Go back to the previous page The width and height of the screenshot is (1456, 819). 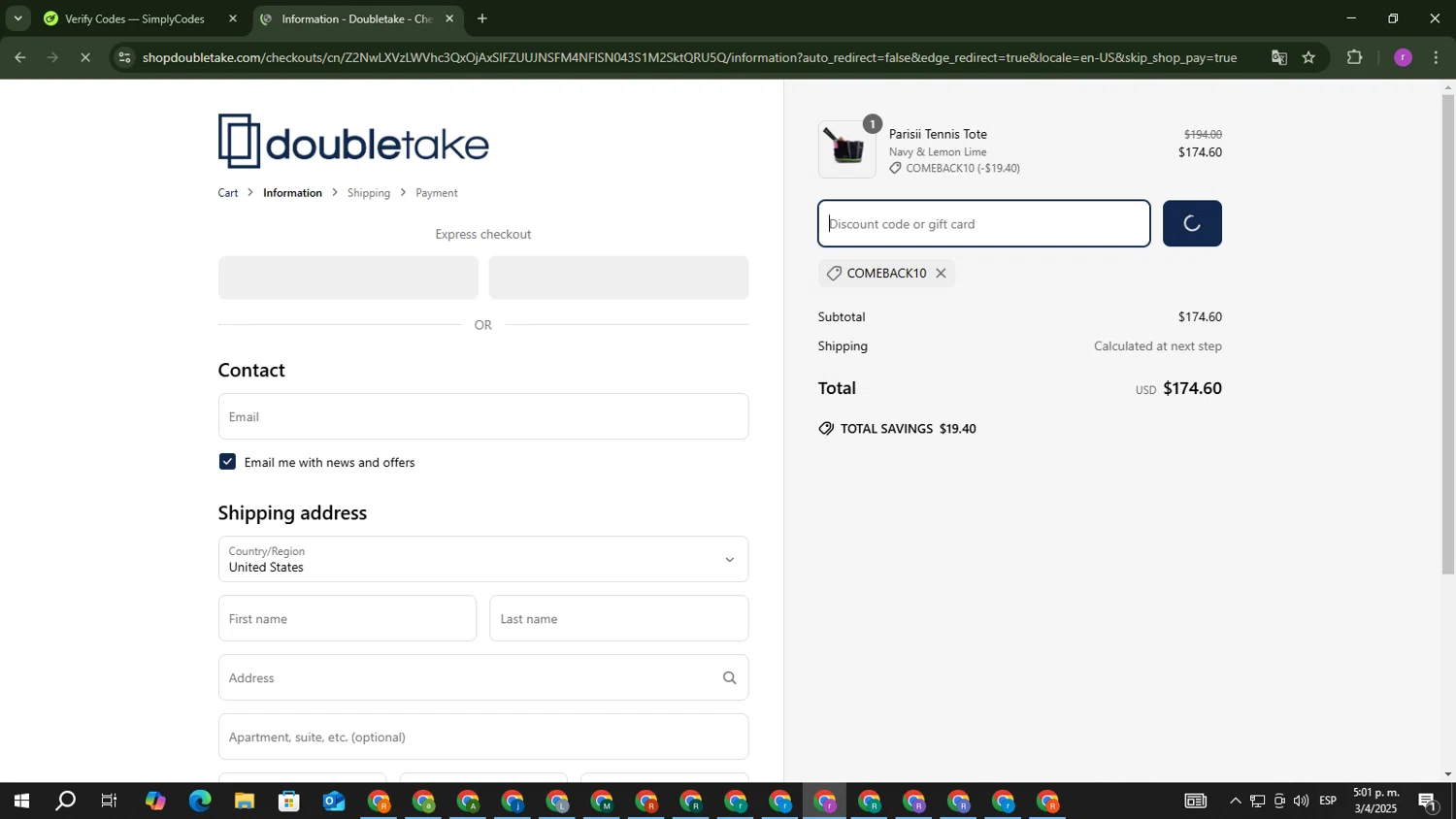[x=19, y=57]
